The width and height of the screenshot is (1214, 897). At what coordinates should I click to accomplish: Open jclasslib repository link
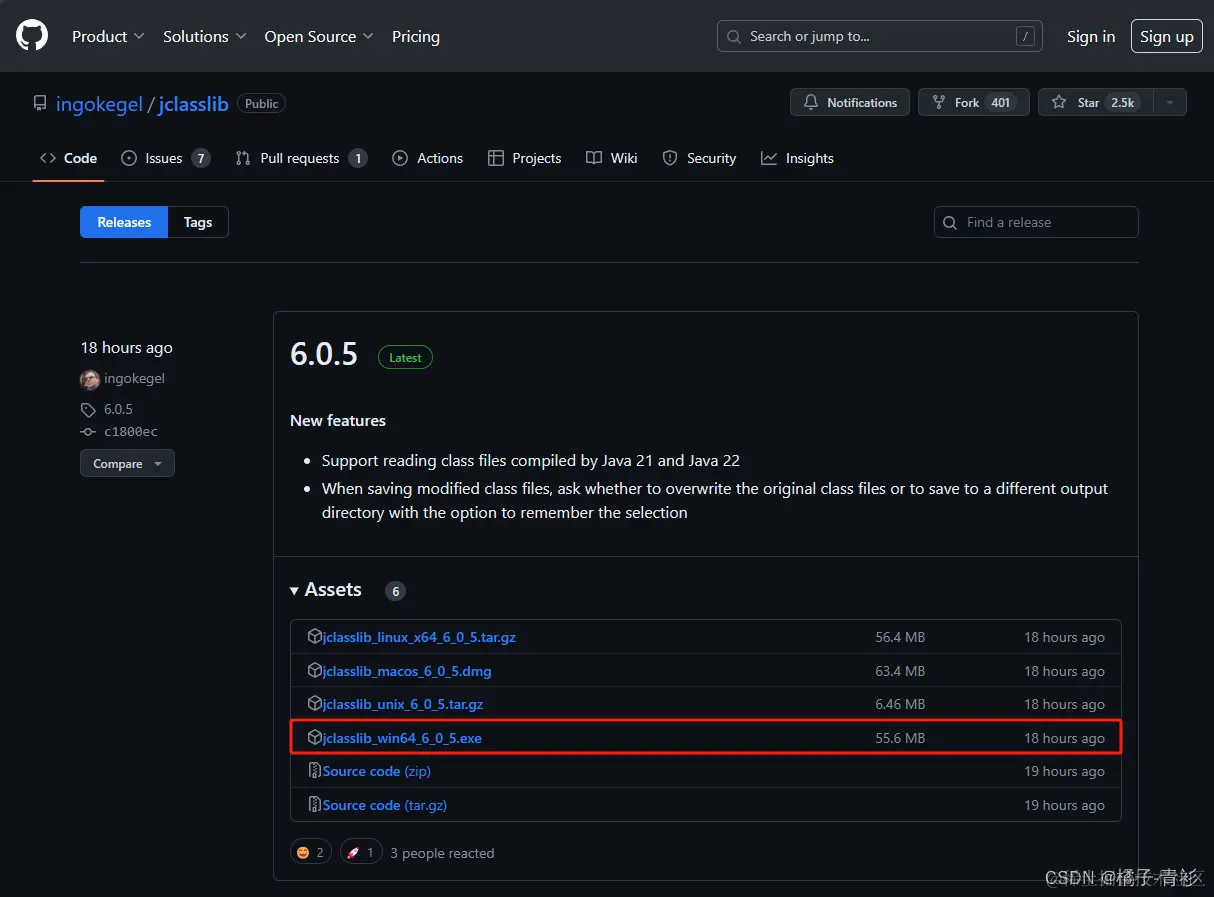click(194, 104)
